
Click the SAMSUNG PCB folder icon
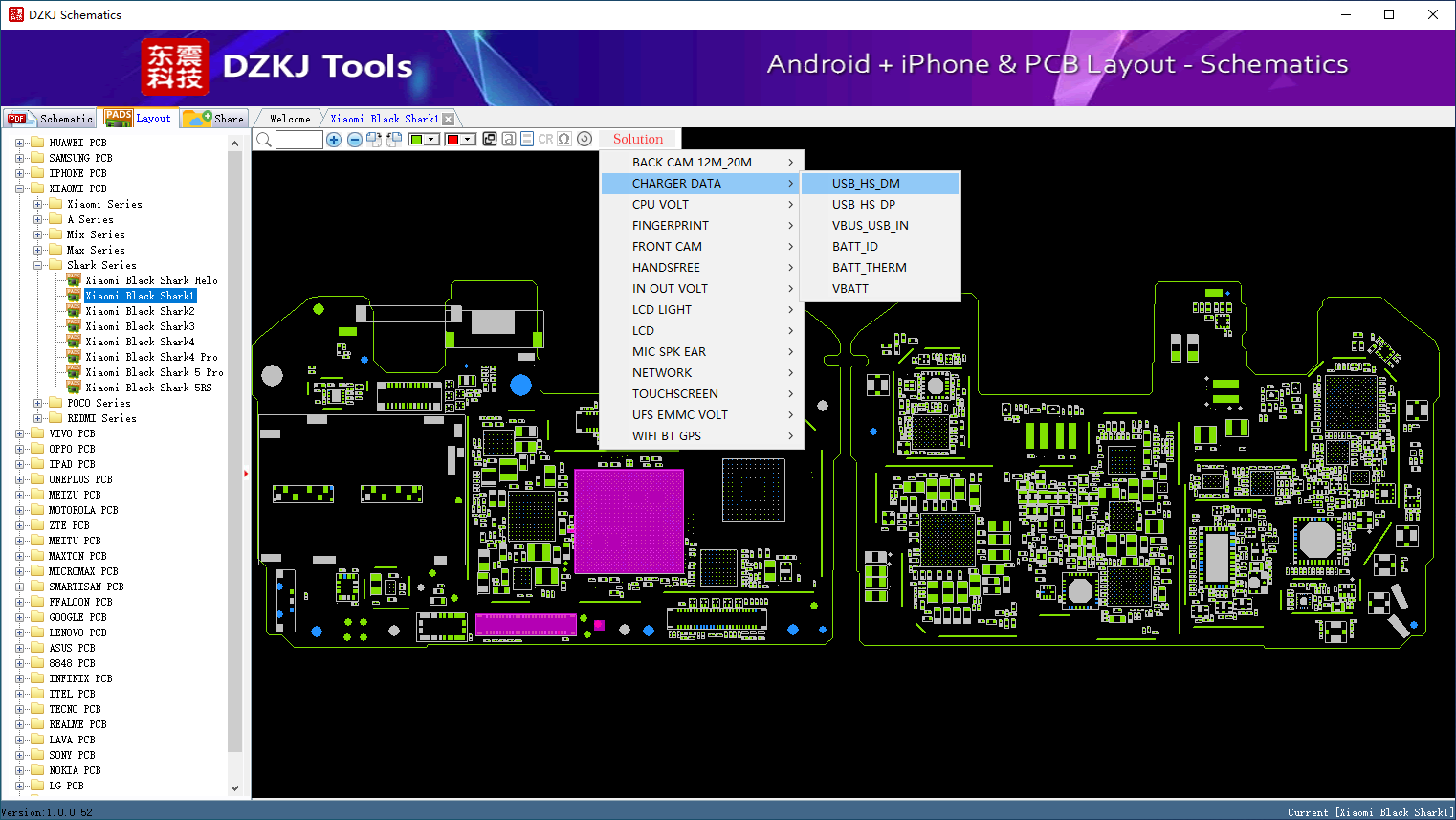tap(37, 158)
